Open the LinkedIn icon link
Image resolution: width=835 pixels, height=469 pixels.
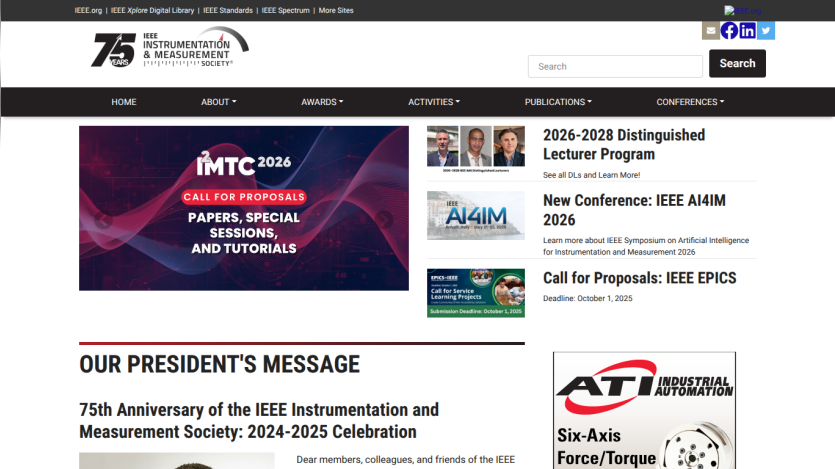(748, 31)
